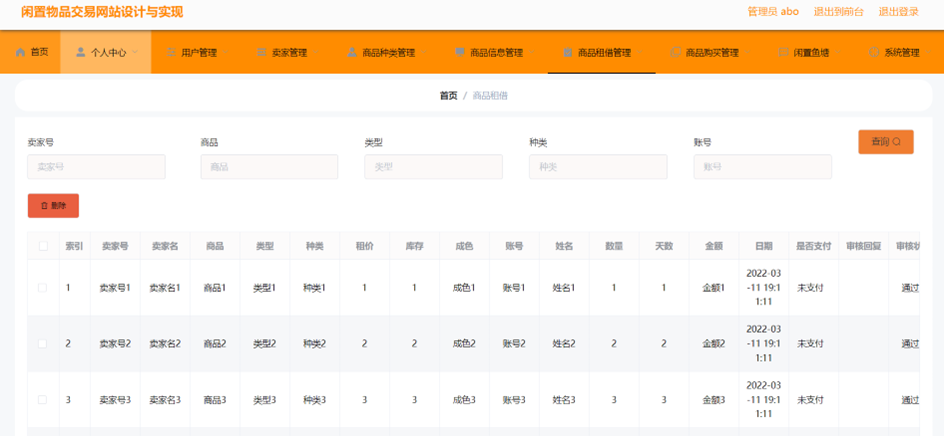The height and width of the screenshot is (436, 944).
Task: Click the sliders icon beside 用户管理
Action: click(x=171, y=52)
